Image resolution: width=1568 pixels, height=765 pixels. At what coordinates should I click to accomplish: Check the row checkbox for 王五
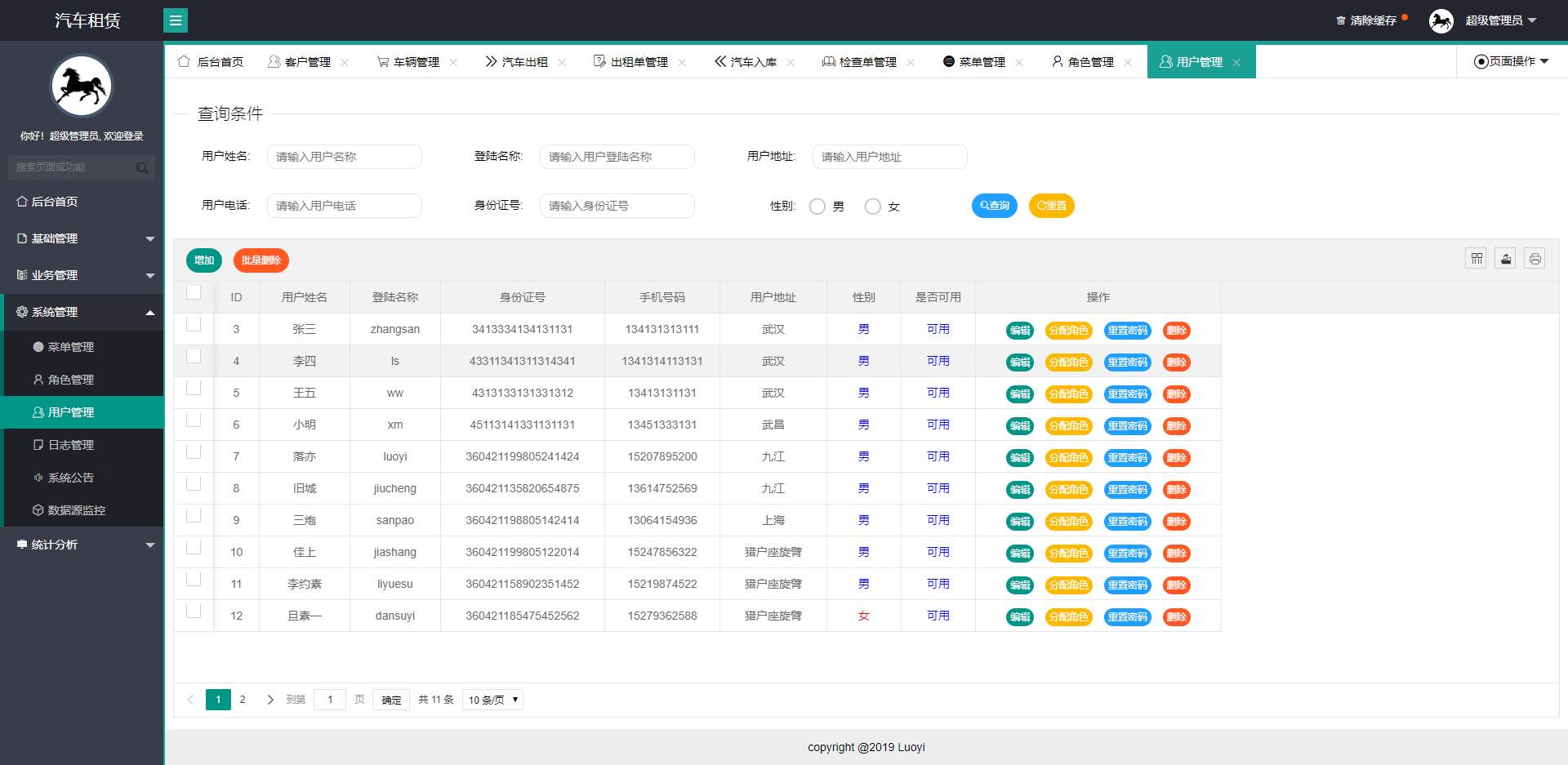click(x=194, y=388)
